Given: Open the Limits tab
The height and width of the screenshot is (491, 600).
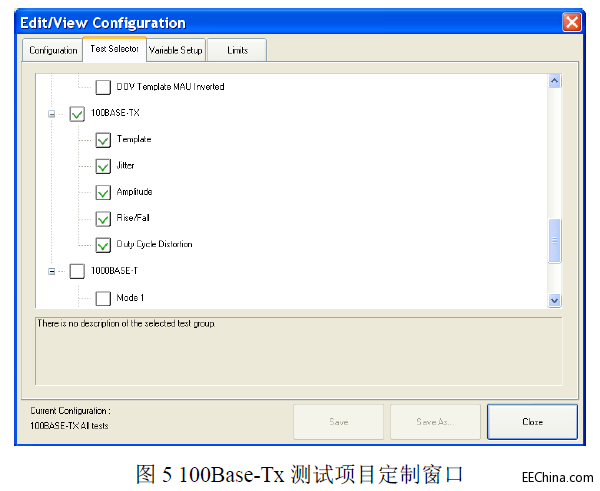Looking at the screenshot, I should [x=237, y=50].
